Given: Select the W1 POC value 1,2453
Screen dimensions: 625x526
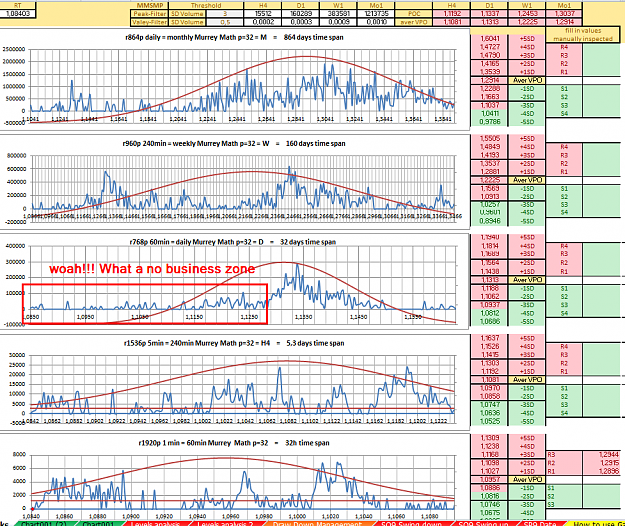Looking at the screenshot, I should pyautogui.click(x=527, y=14).
